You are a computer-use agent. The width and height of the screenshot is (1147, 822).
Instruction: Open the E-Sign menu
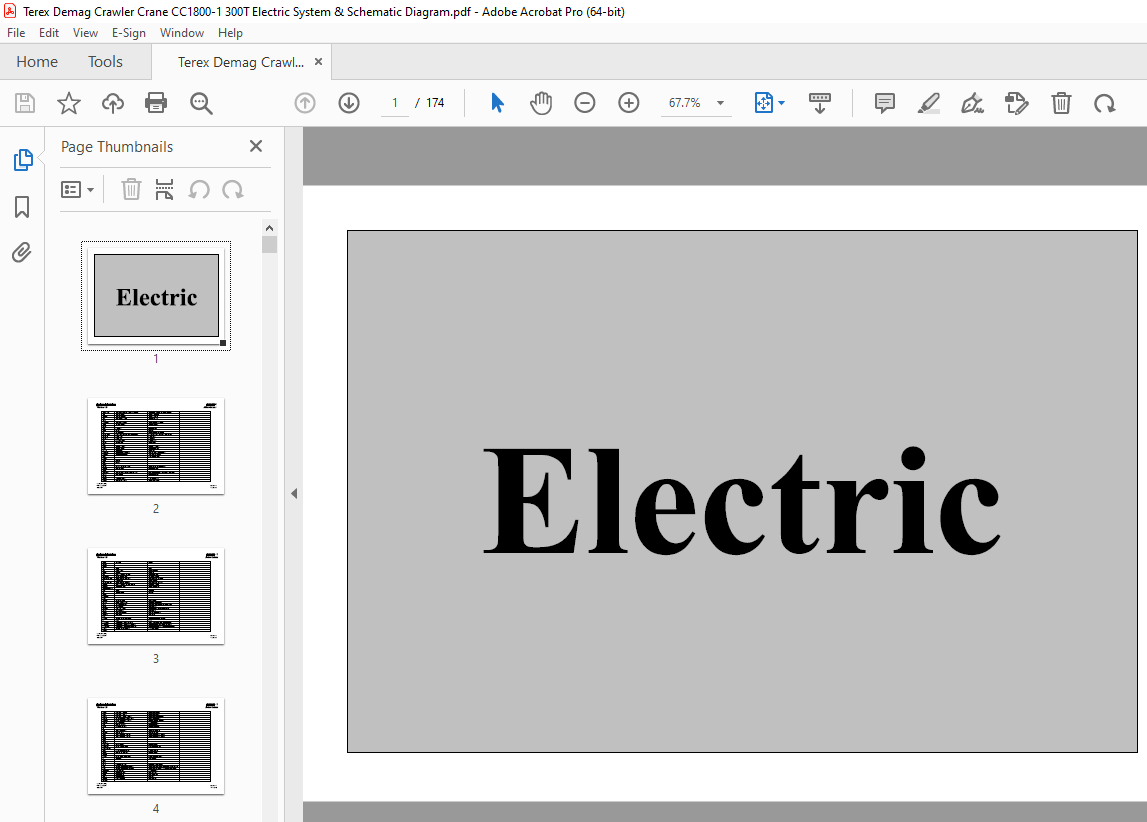click(129, 33)
